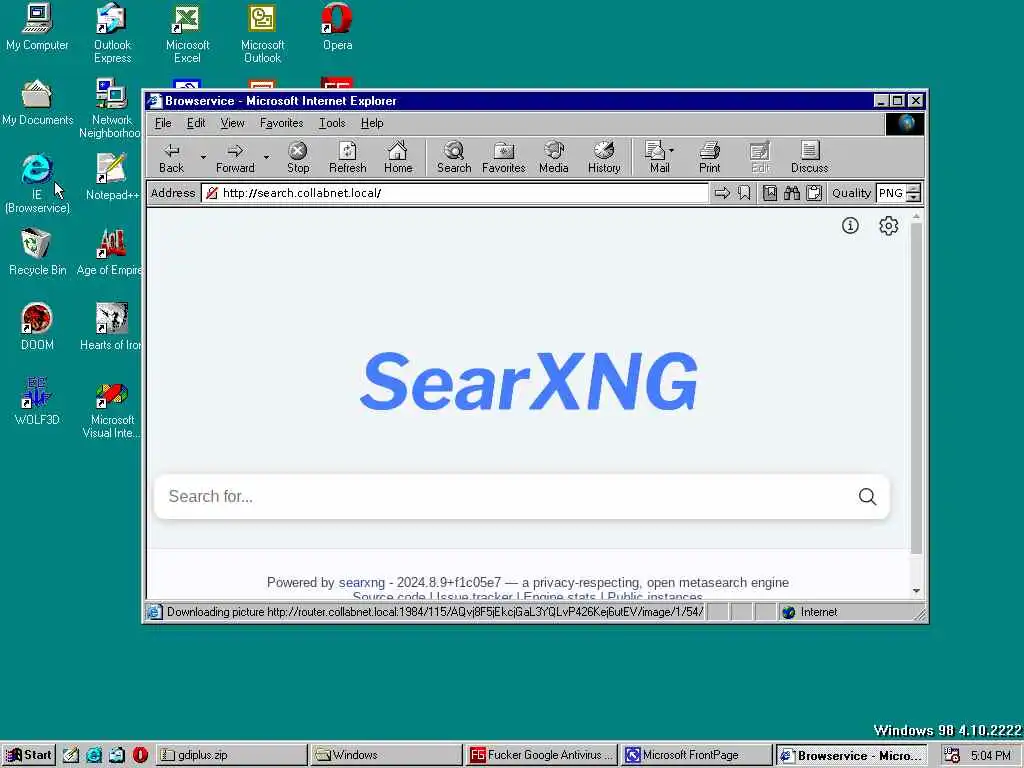Select the Opera desktop icon
Image resolution: width=1024 pixels, height=768 pixels.
coord(337,27)
